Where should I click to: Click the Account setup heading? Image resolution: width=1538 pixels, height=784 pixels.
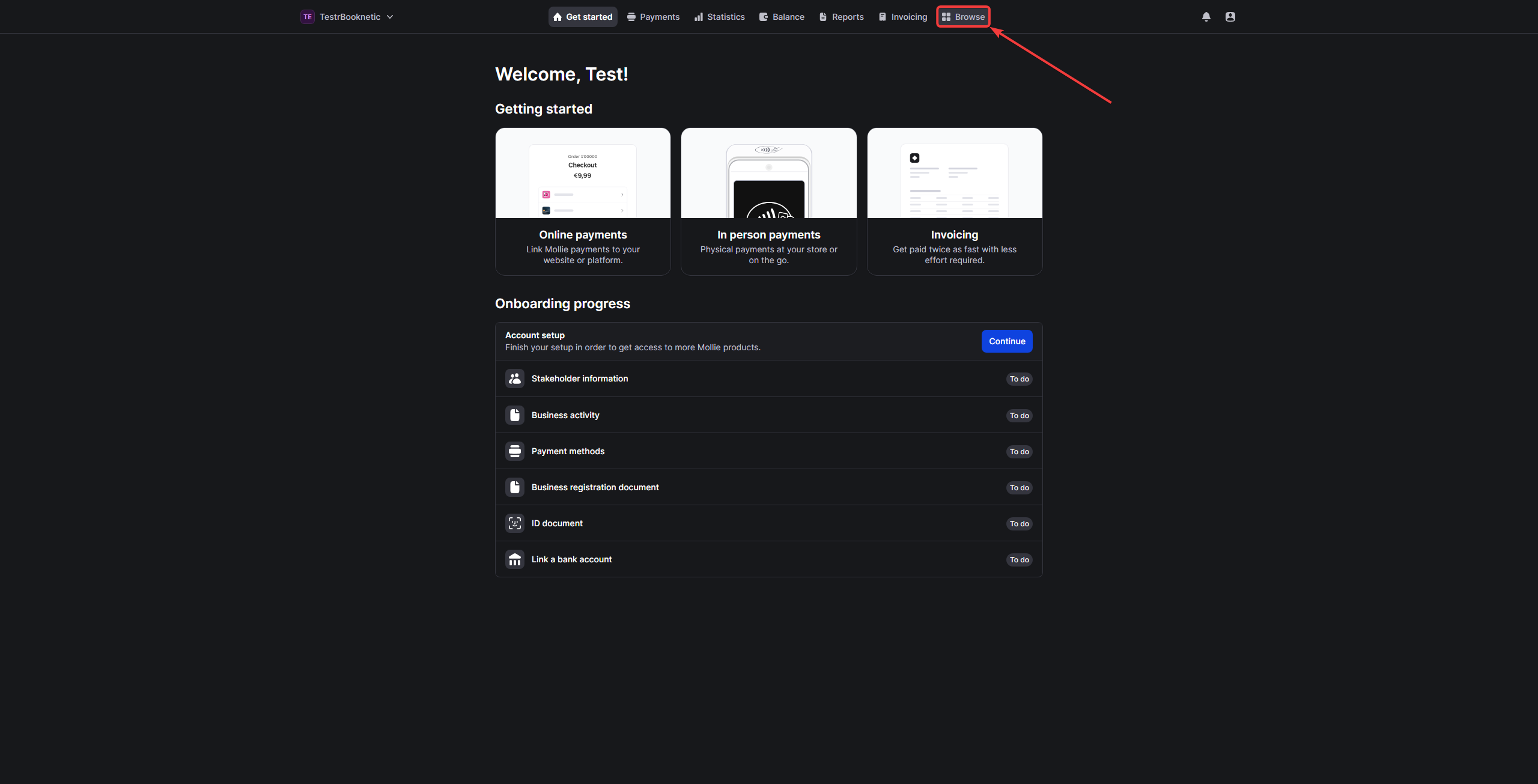[535, 335]
